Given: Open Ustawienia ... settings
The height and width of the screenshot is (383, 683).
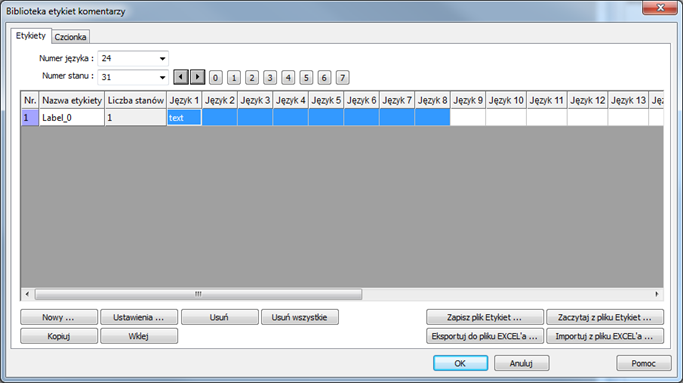Looking at the screenshot, I should pyautogui.click(x=139, y=317).
